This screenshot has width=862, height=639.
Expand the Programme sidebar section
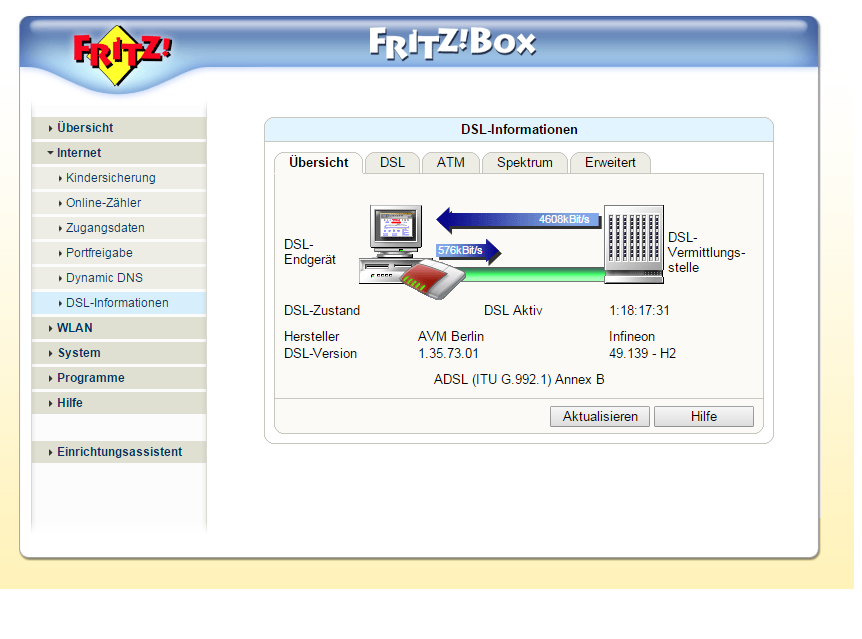[x=119, y=378]
